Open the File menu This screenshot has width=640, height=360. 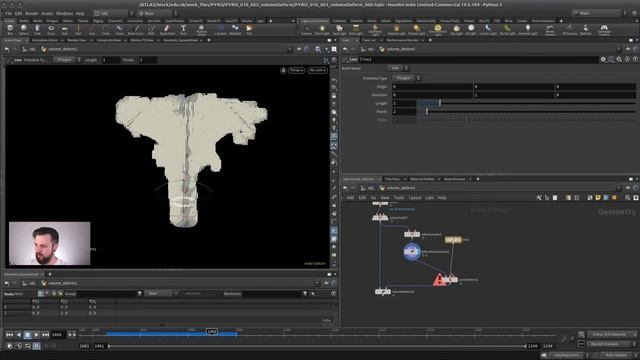point(8,13)
